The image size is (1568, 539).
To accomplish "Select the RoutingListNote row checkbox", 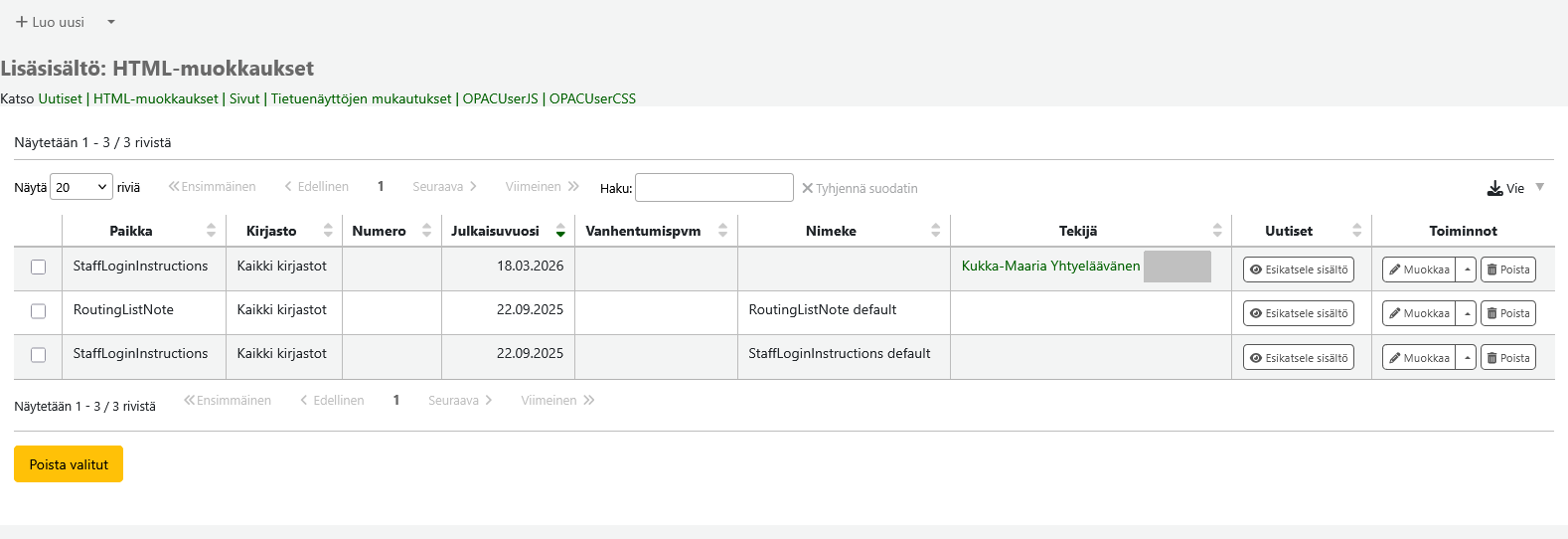I will (x=38, y=311).
